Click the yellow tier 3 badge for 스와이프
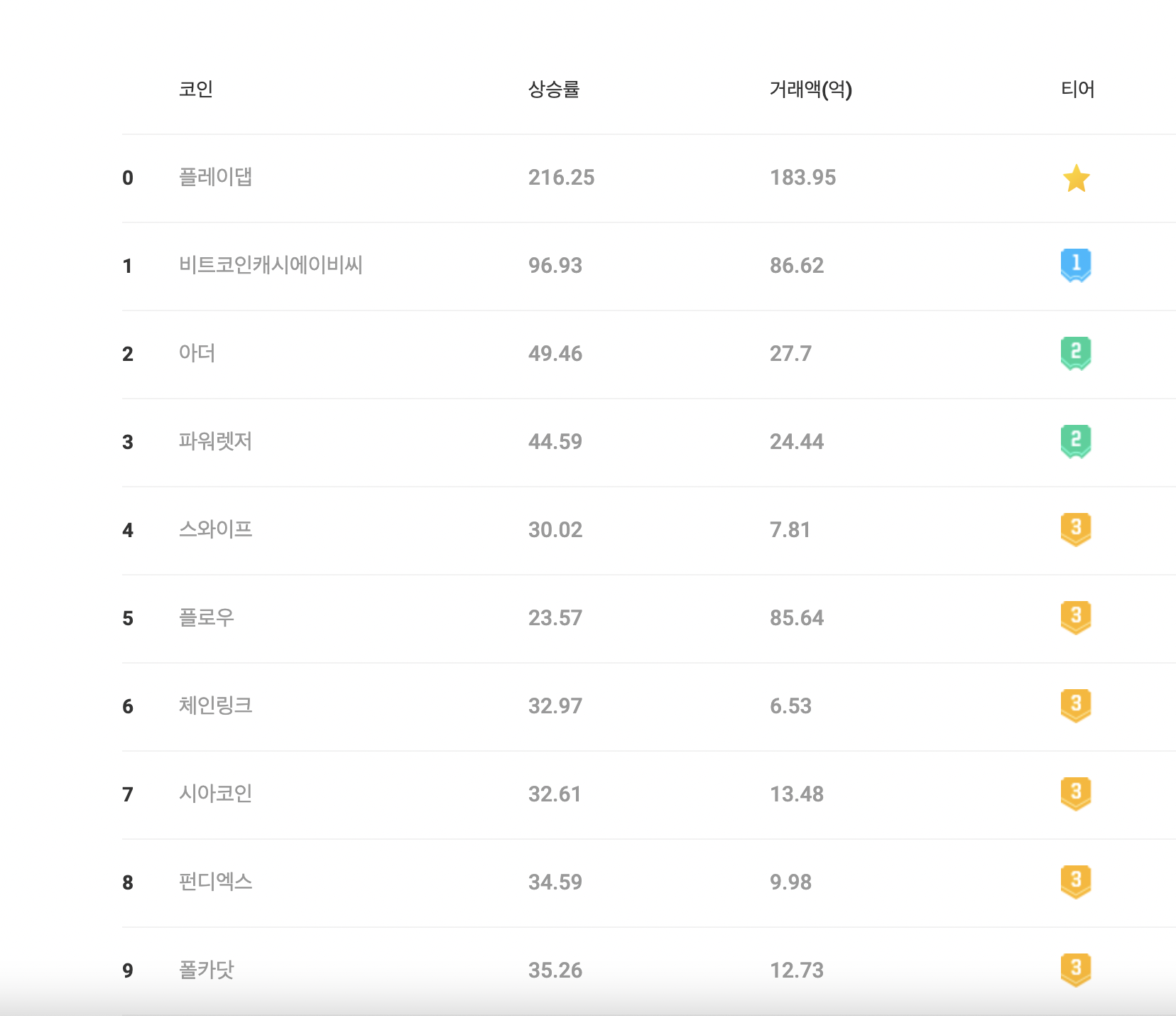This screenshot has width=1176, height=1016. [x=1075, y=530]
